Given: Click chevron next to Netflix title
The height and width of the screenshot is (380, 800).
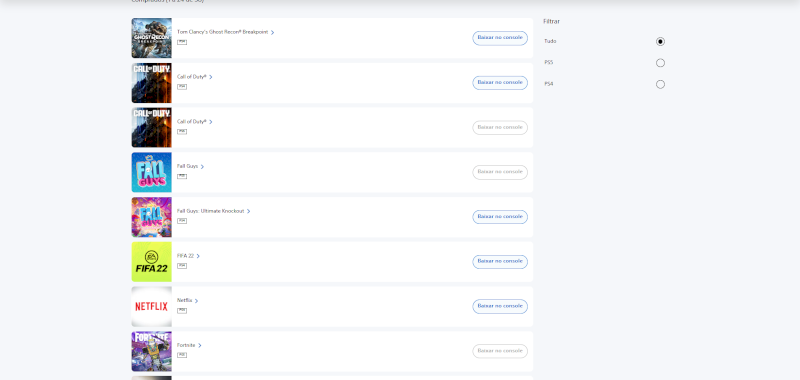Looking at the screenshot, I should [x=196, y=301].
